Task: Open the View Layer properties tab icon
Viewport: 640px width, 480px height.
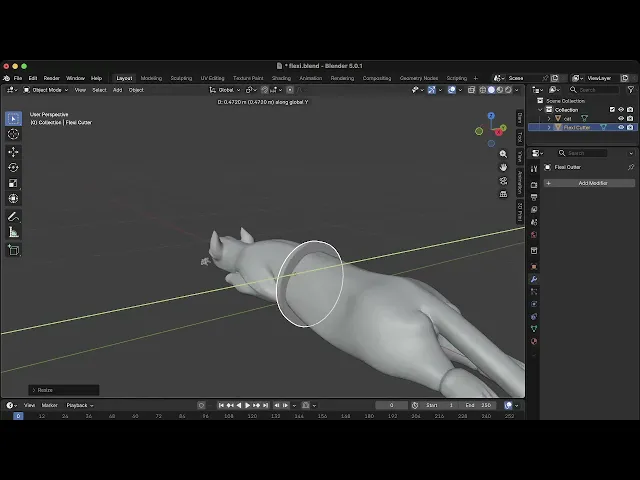Action: 534,209
